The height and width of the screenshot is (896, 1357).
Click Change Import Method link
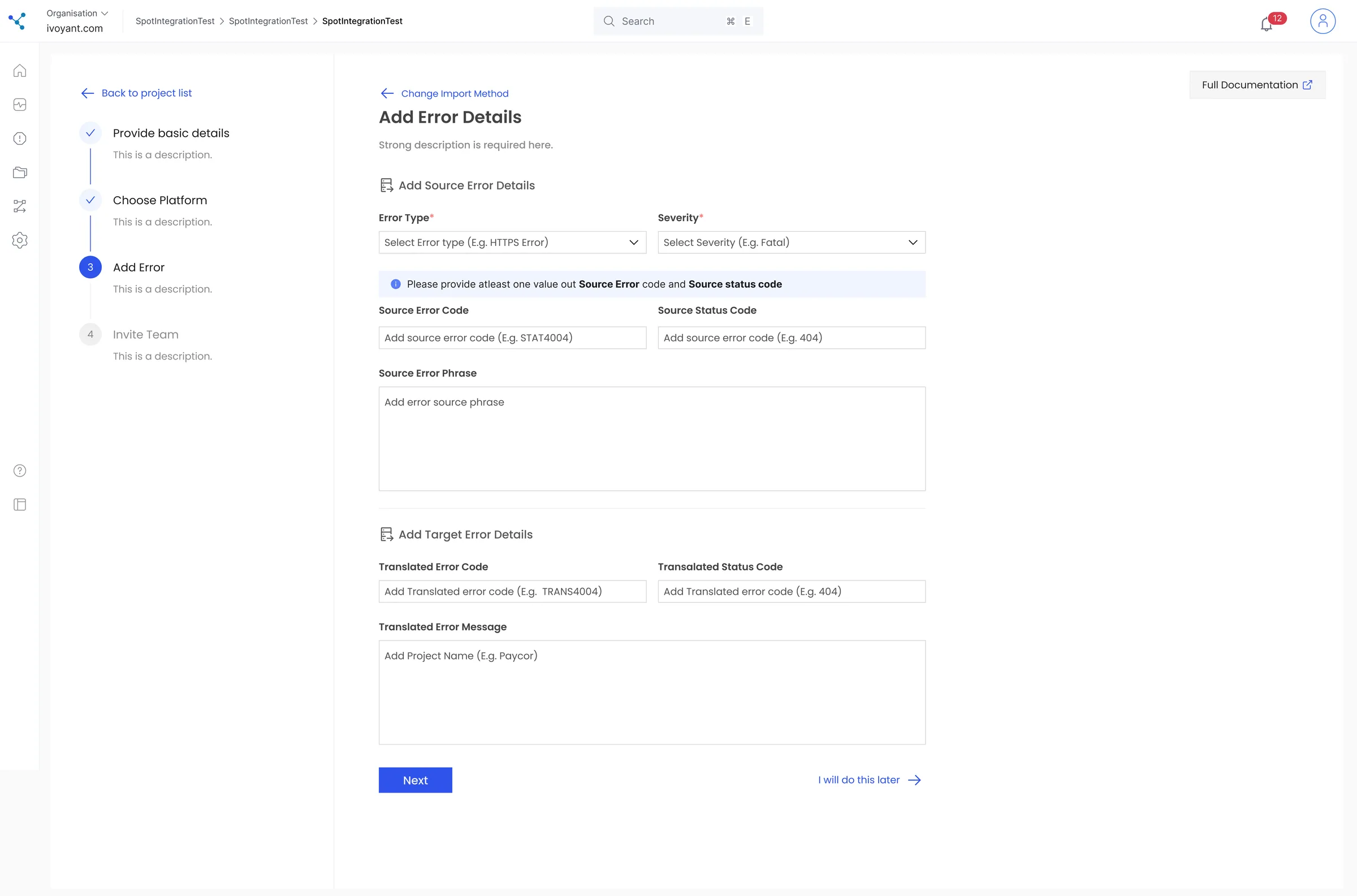[x=444, y=93]
